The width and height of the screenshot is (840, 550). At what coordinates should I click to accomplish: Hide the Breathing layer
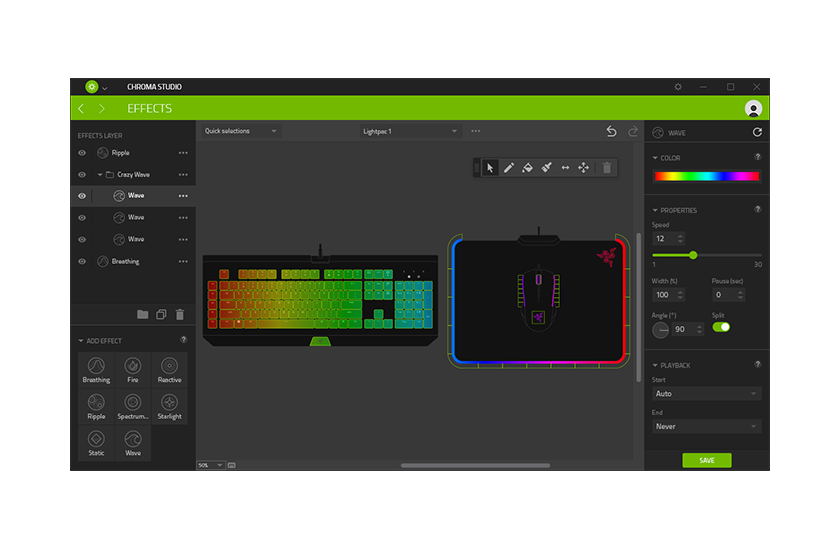click(x=82, y=262)
